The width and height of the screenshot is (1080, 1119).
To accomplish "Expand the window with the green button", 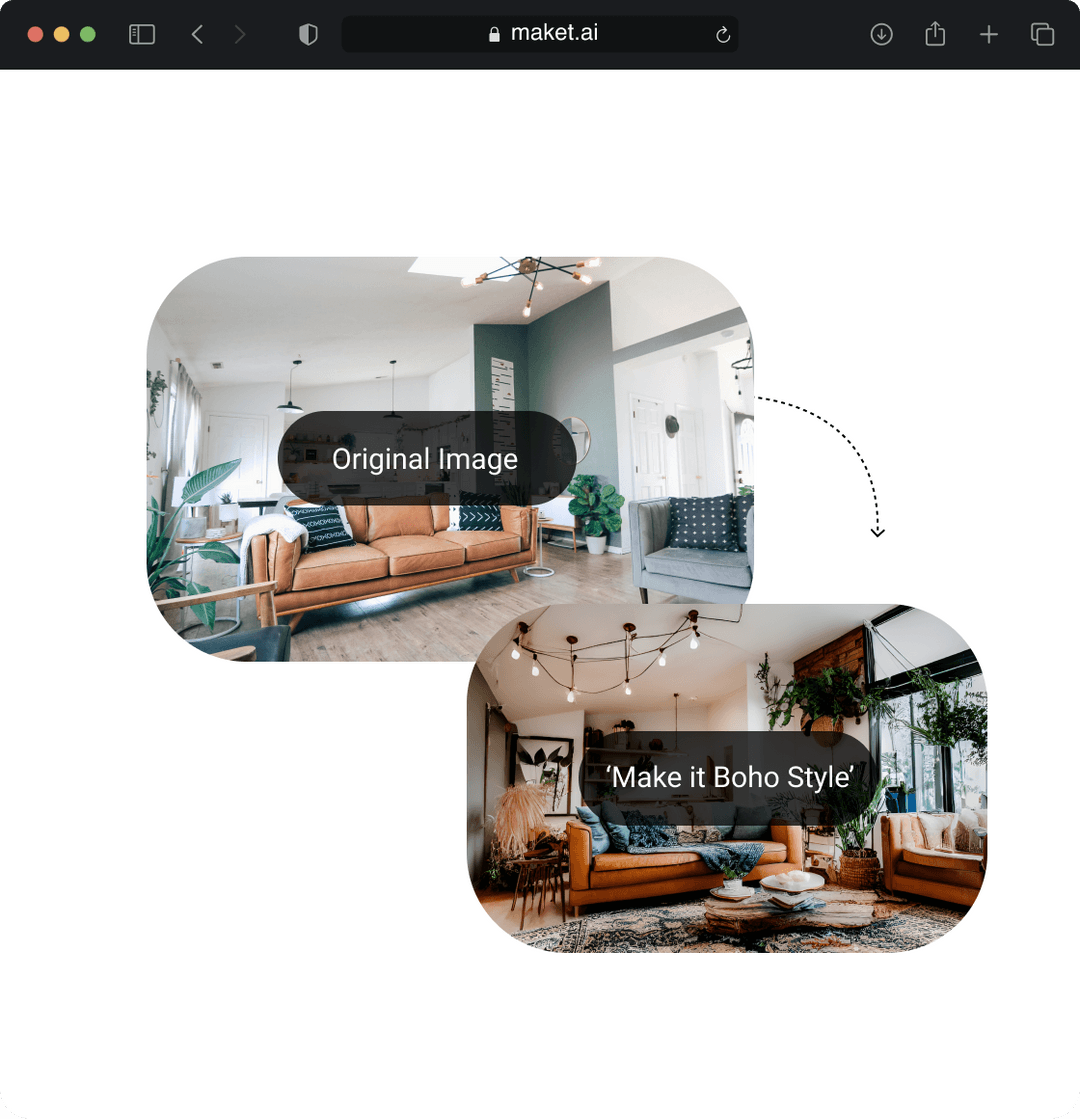I will [x=87, y=33].
